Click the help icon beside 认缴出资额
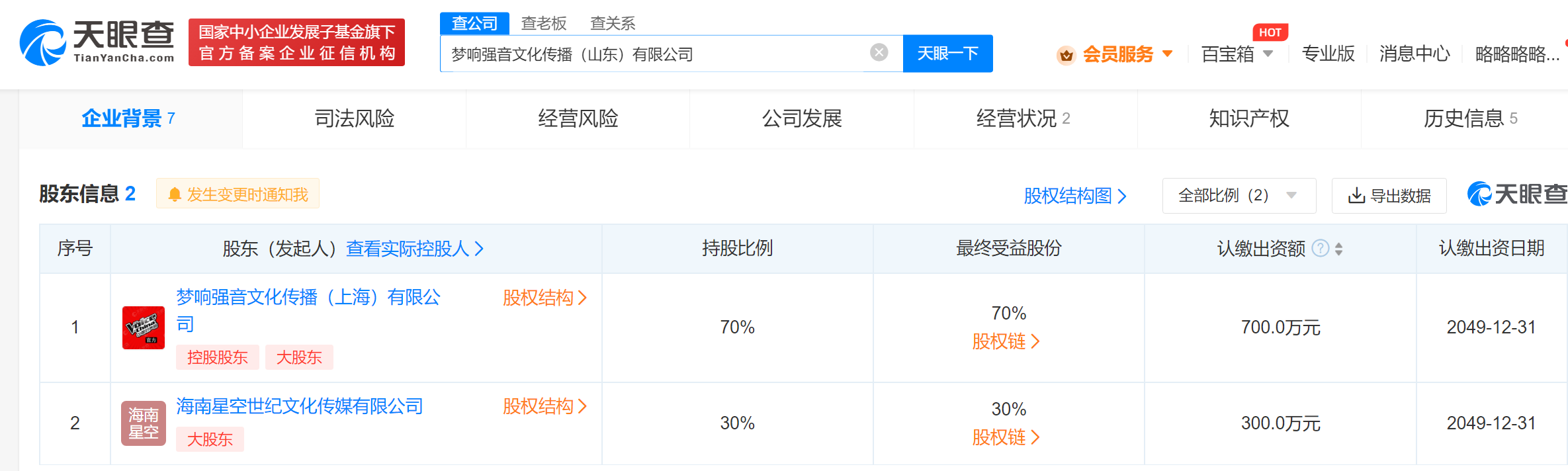The height and width of the screenshot is (471, 1568). [1320, 249]
